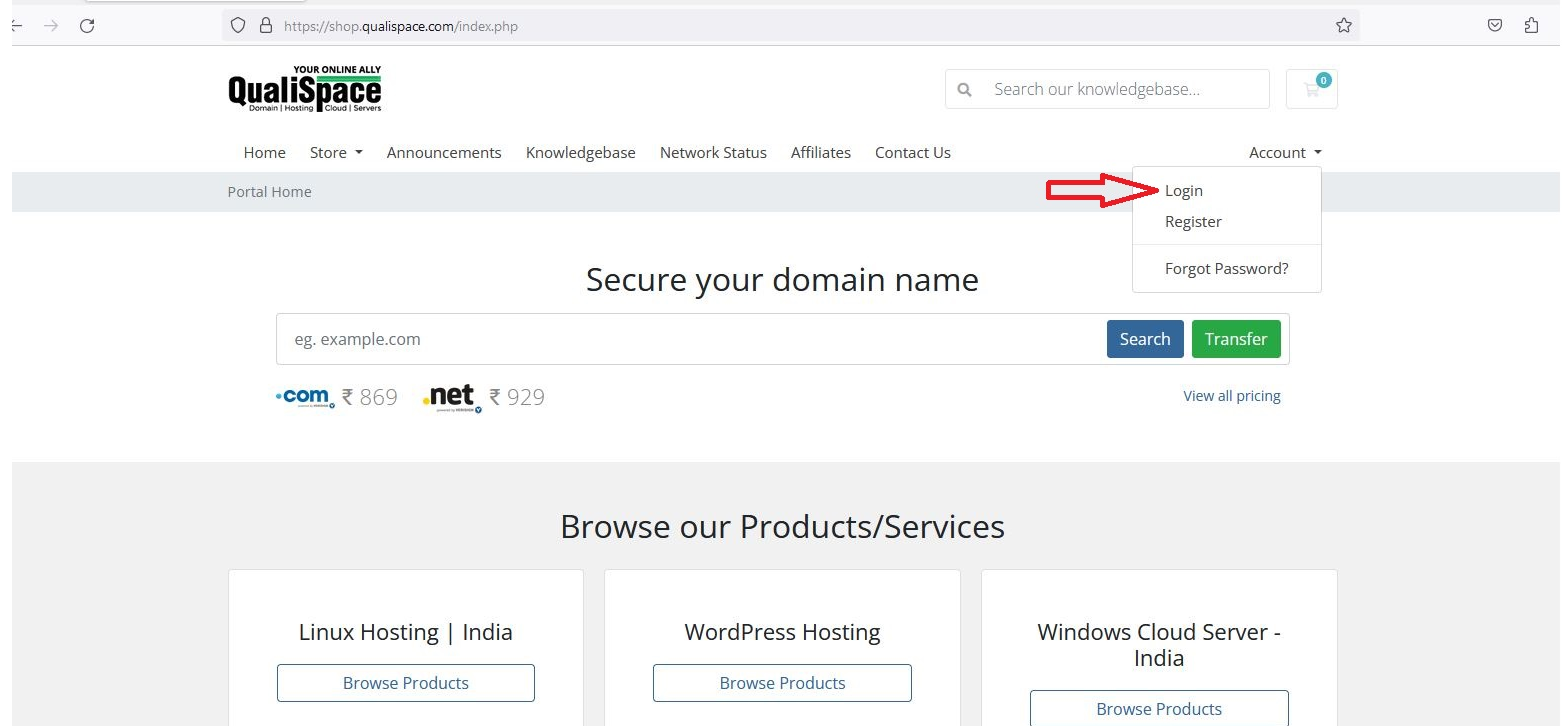The width and height of the screenshot is (1562, 726).
Task: Click Browse Products under WordPress Hosting
Action: point(782,683)
